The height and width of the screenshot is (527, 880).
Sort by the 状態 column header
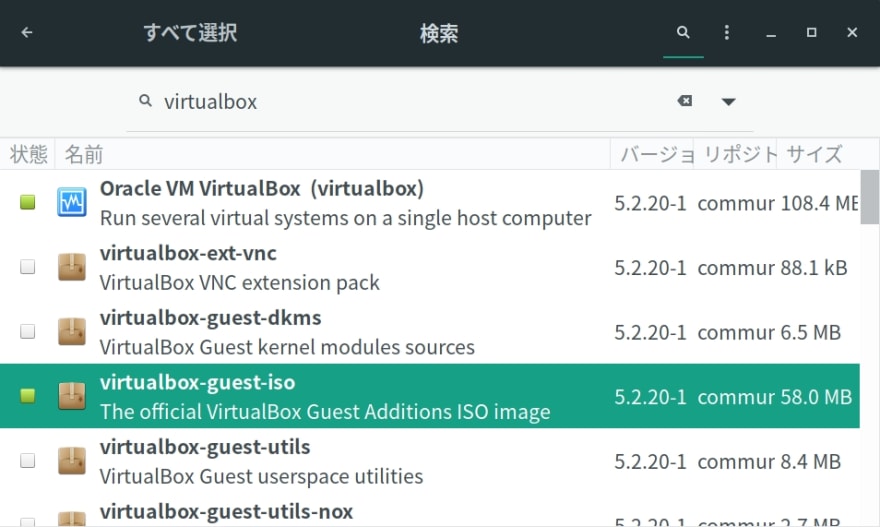coord(28,154)
